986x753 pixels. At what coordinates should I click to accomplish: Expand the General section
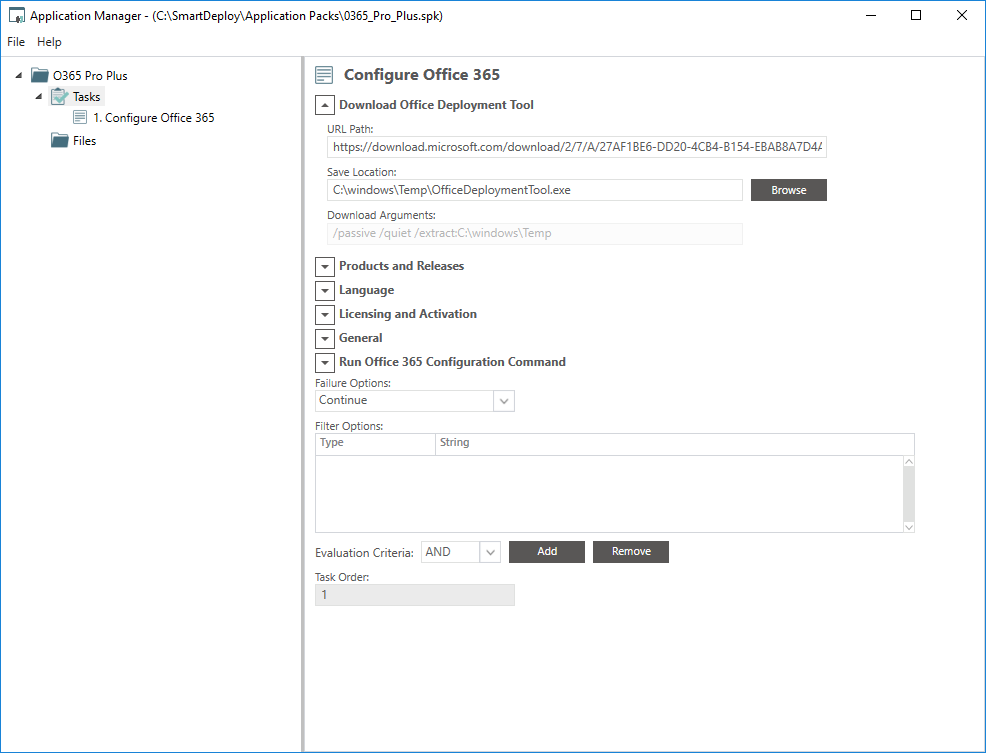(324, 338)
